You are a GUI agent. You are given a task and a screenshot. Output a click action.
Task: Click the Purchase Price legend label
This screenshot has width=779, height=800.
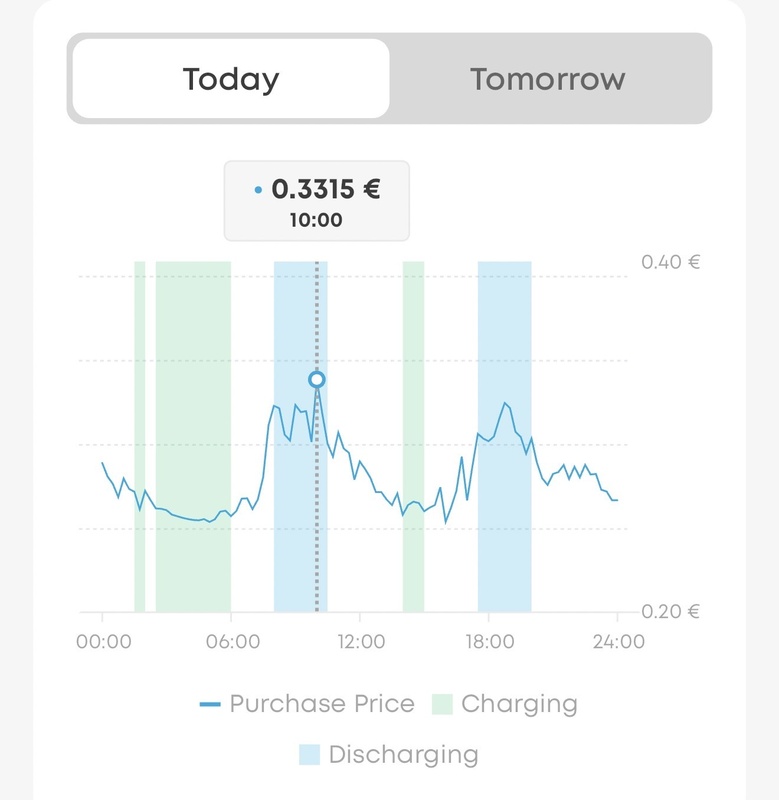point(322,704)
